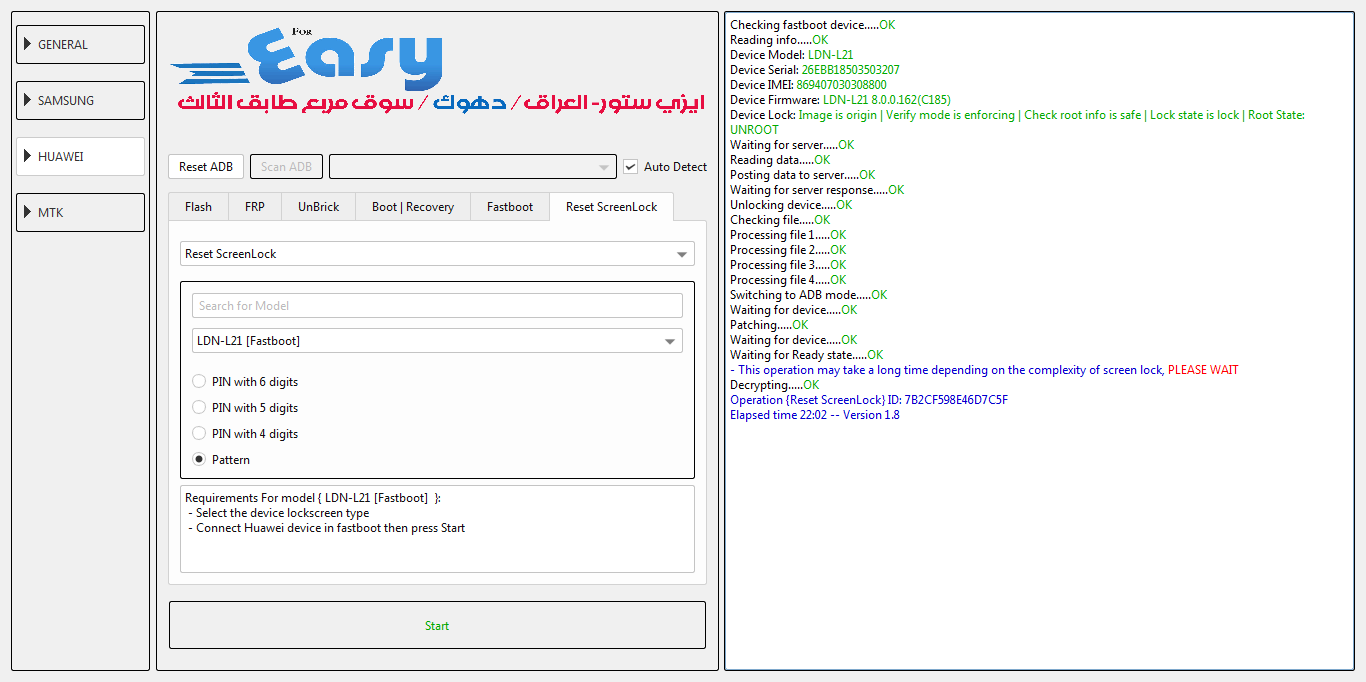Open the LDN-L21 [Fastboot] model dropdown
The image size is (1366, 682).
pos(437,341)
